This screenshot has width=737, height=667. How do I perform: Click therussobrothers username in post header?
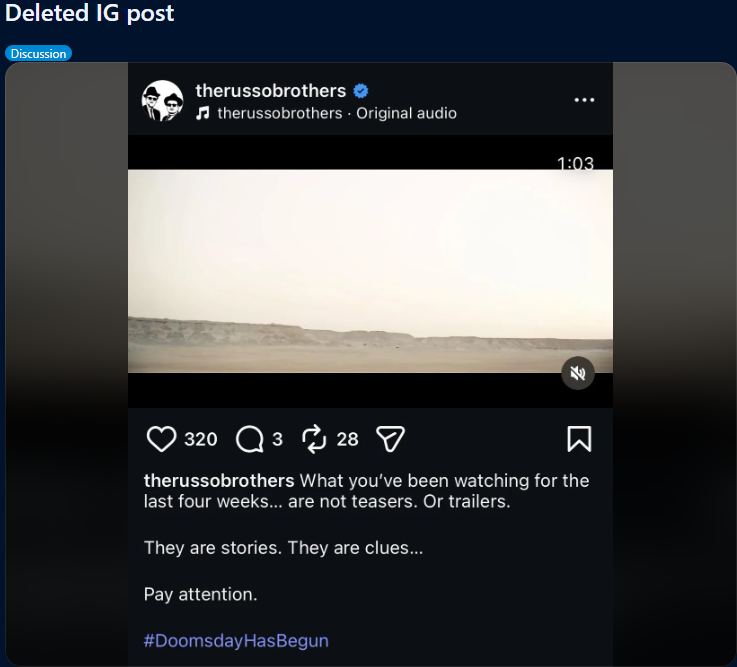270,92
